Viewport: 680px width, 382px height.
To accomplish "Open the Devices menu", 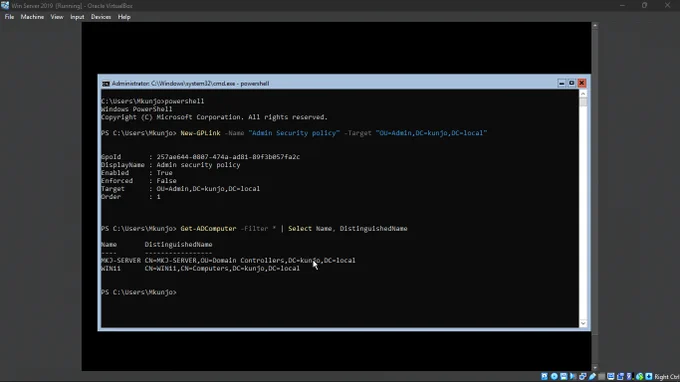I will coord(101,17).
